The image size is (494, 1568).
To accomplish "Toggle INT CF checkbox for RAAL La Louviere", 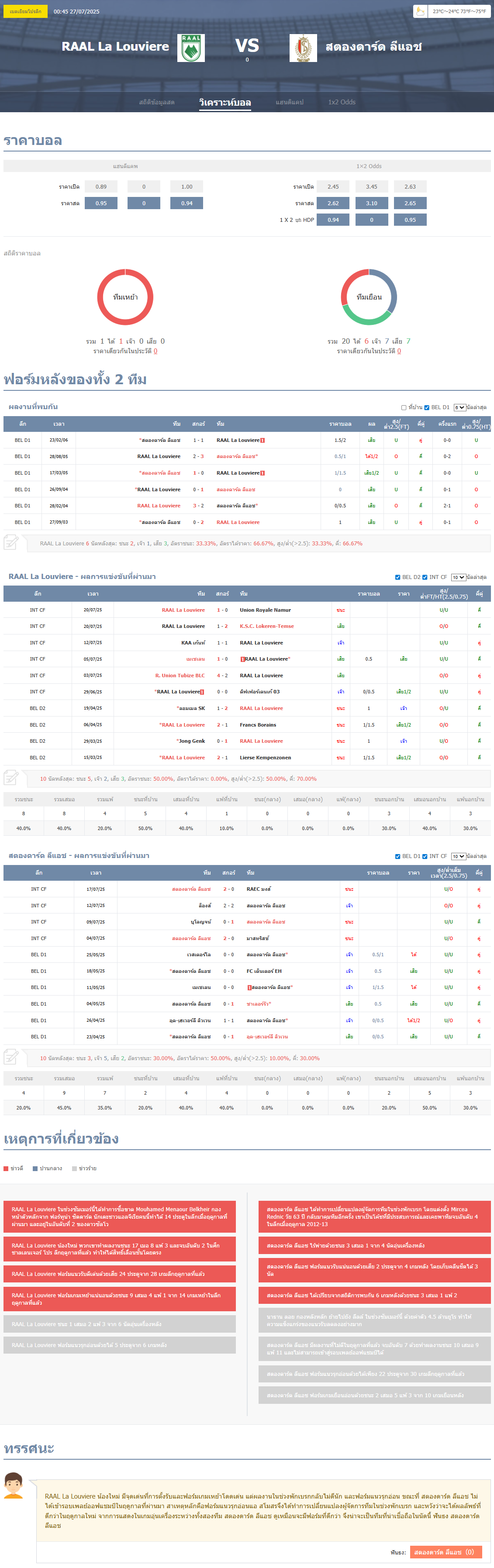I will pos(425,577).
